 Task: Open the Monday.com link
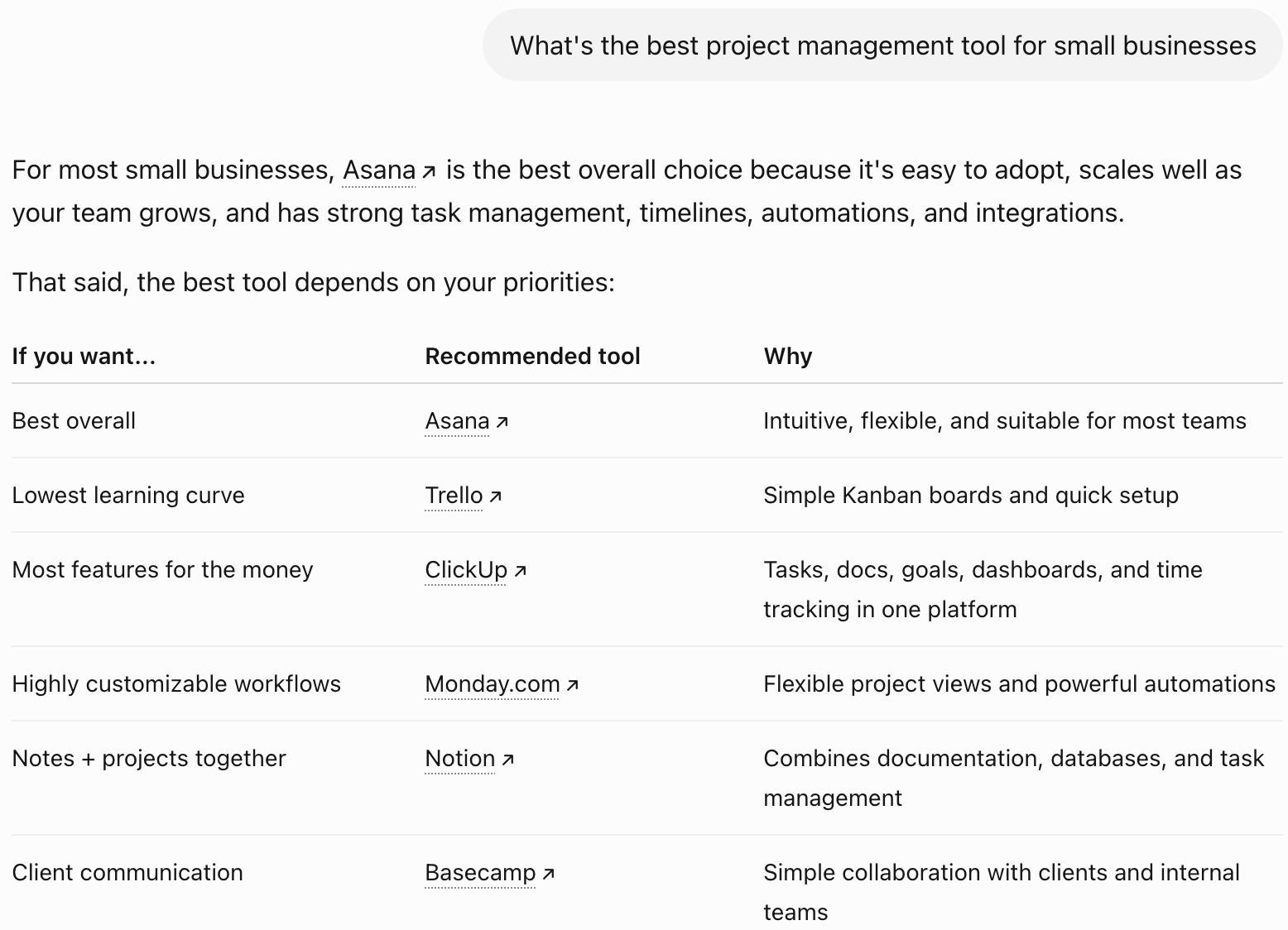coord(493,684)
